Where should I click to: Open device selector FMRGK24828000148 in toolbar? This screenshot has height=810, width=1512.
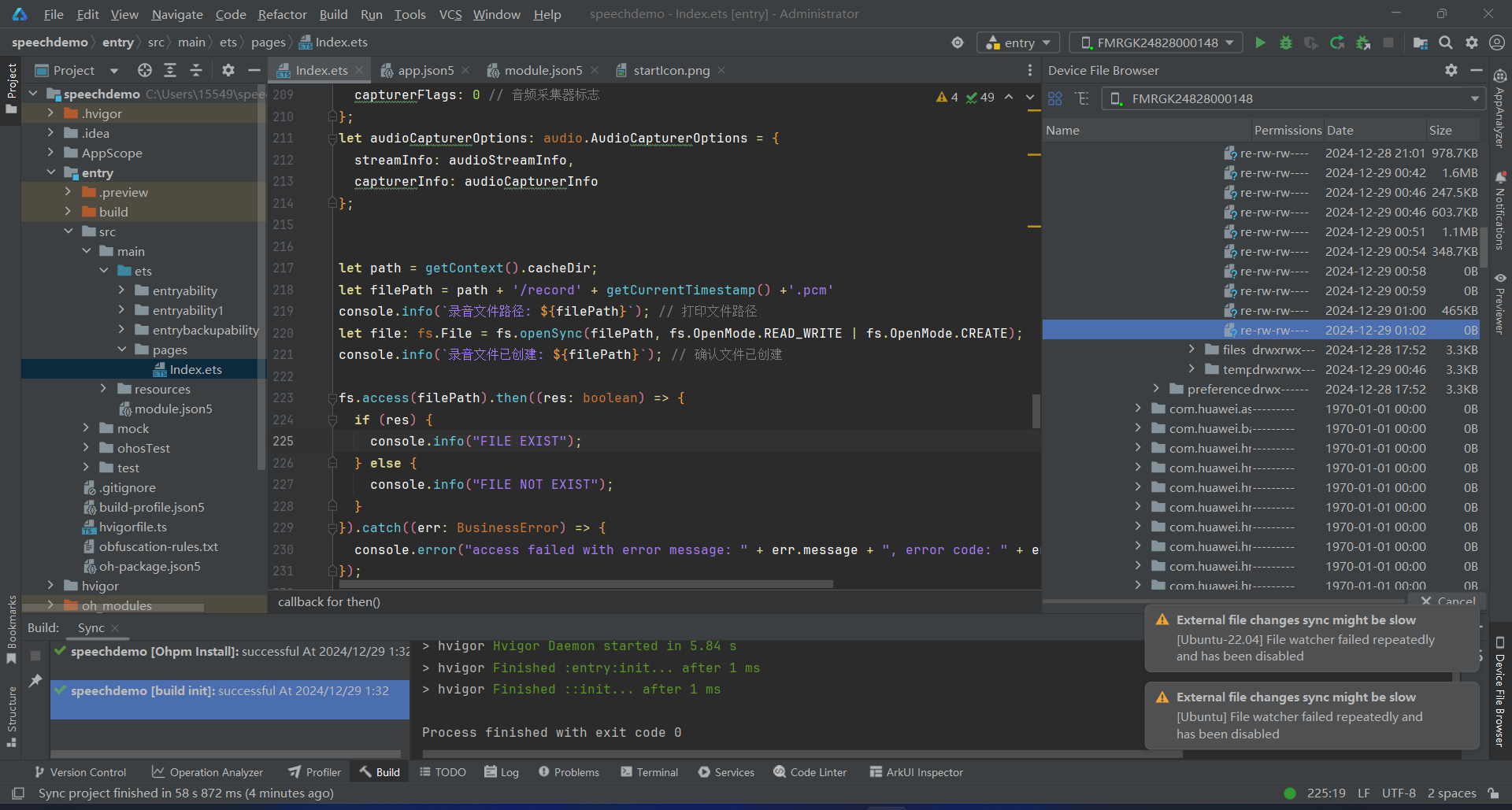[x=1157, y=43]
